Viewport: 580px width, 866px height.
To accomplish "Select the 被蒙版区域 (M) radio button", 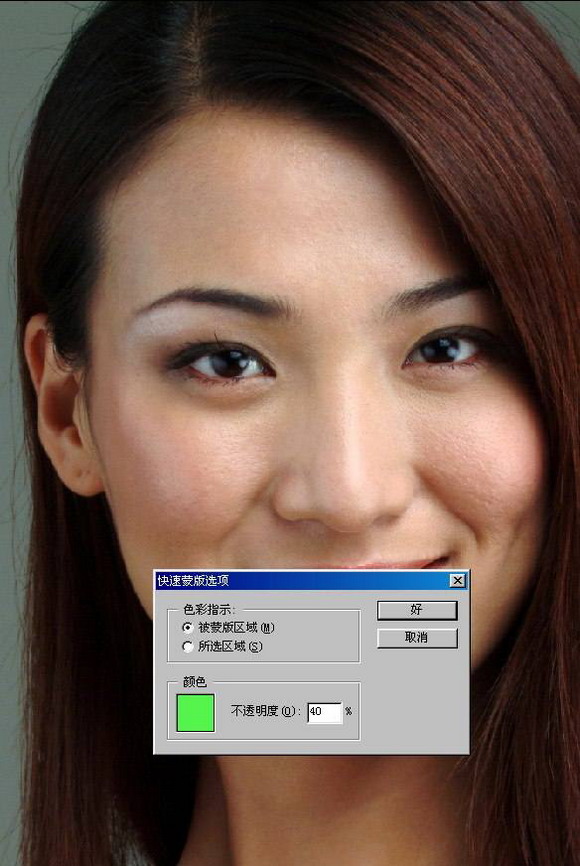I will pos(188,627).
